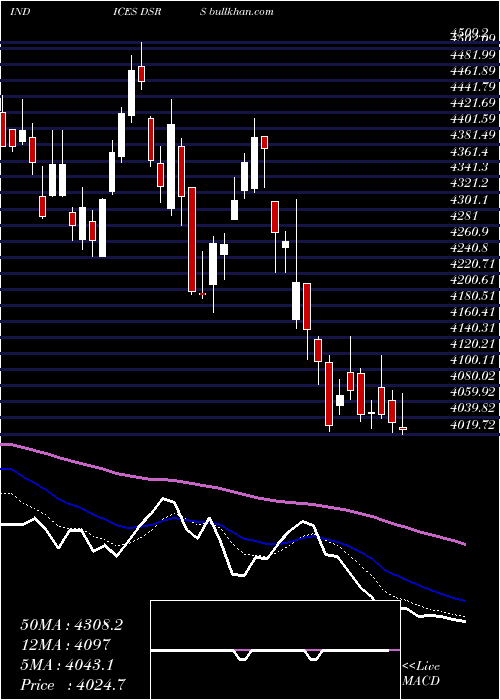Select the 4120.21 axis value
Screen dimensions: 500x700
click(x=473, y=344)
